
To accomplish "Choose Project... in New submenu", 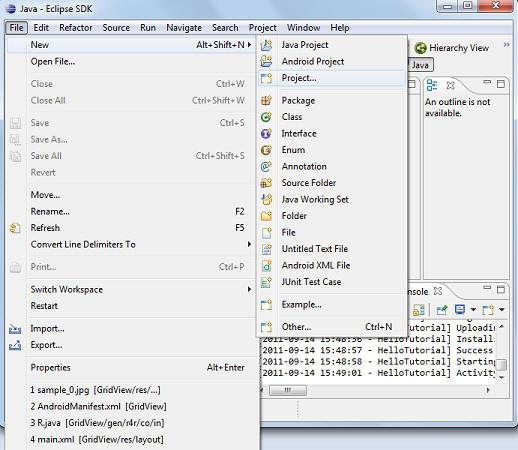I will 332,78.
